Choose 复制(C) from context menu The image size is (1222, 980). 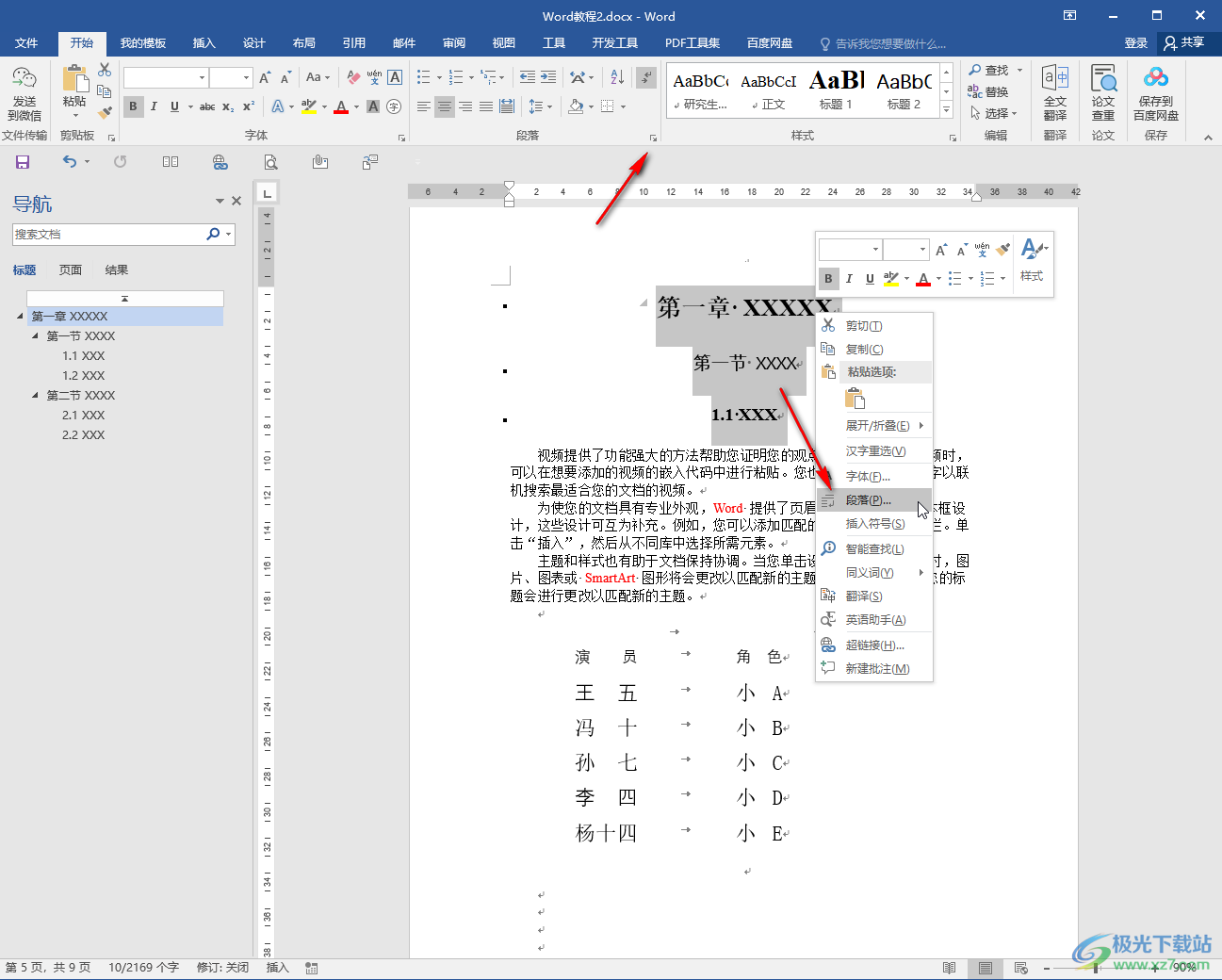point(874,350)
